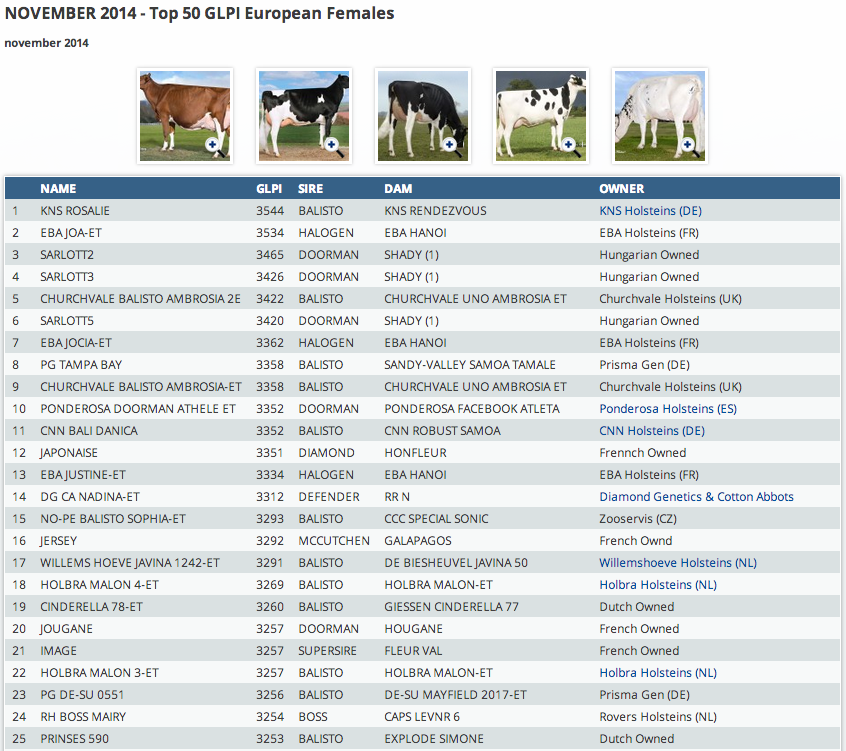Click the CNN Holsteins (DE) link
The image size is (846, 751).
(652, 431)
